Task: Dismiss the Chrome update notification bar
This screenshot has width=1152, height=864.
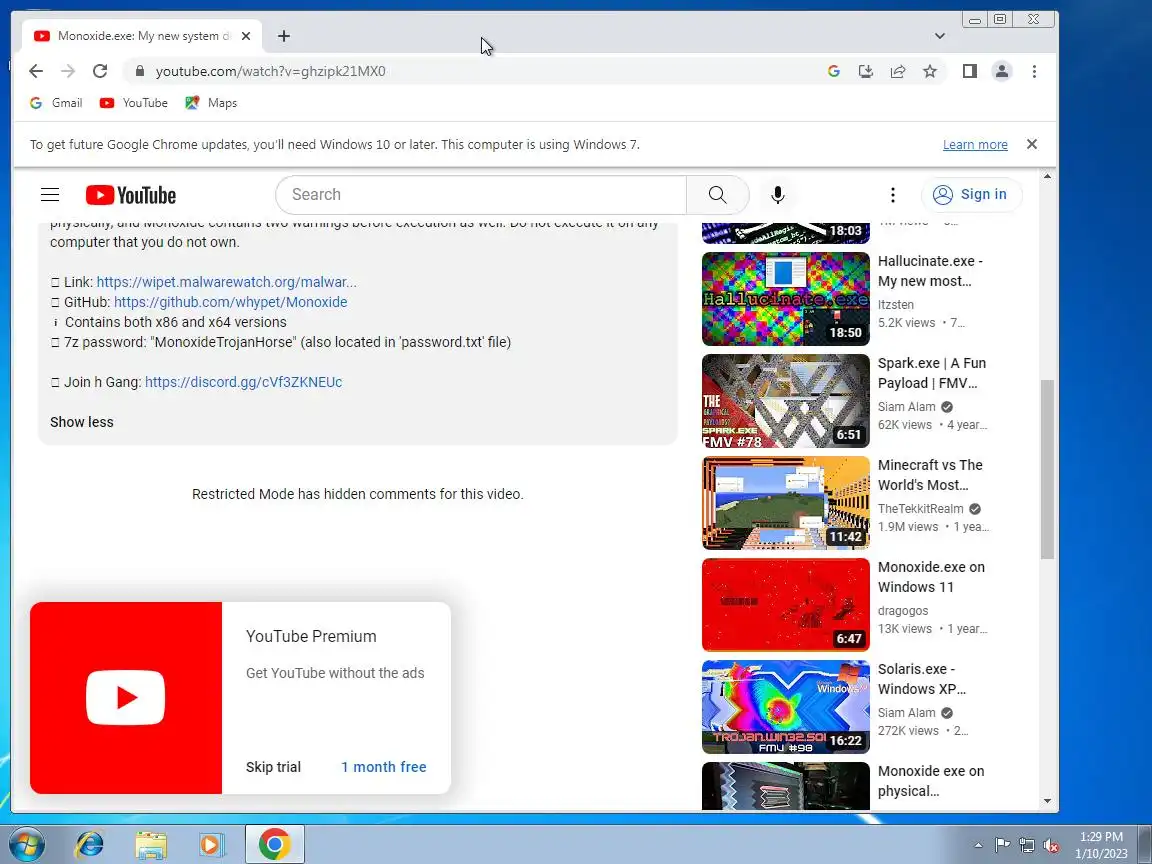Action: coord(1032,144)
